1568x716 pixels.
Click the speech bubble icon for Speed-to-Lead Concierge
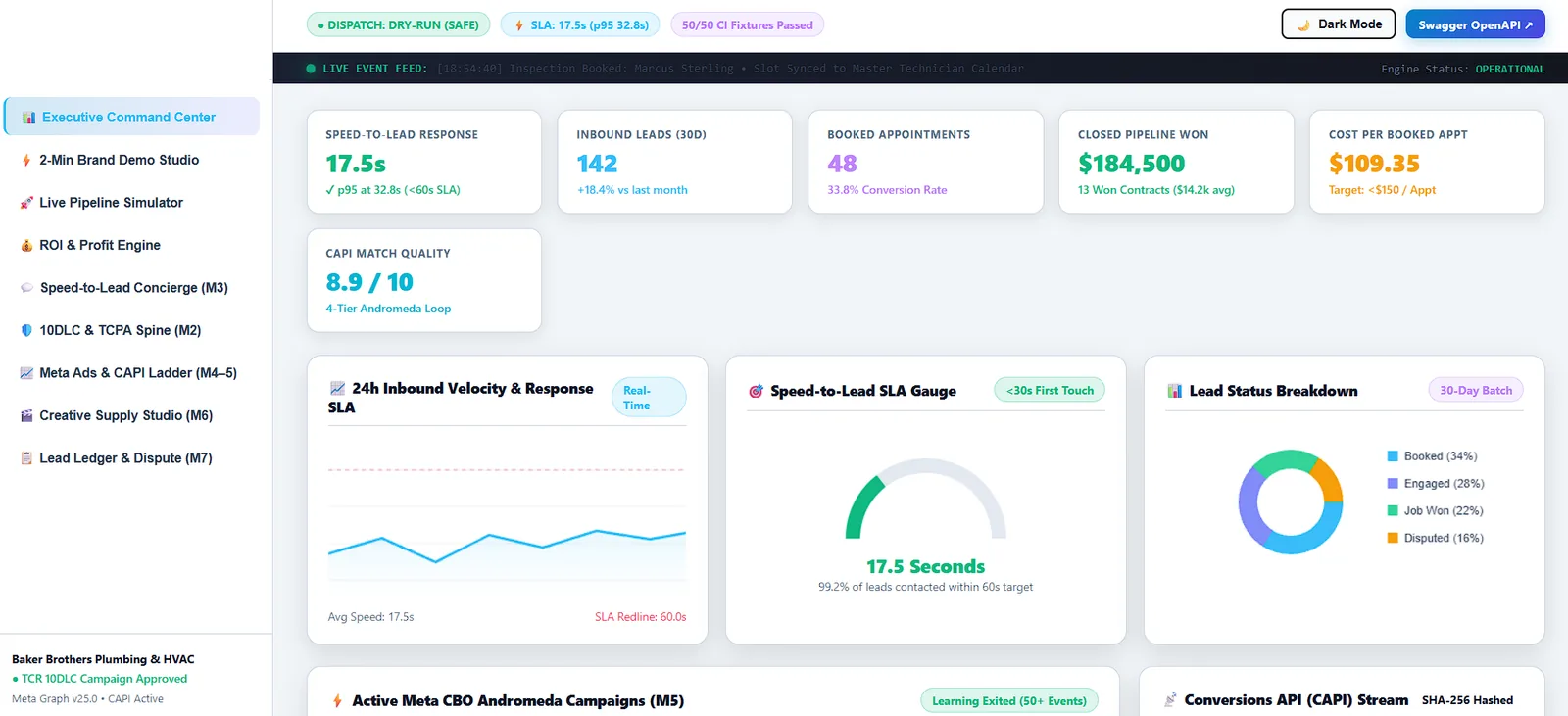pos(26,288)
